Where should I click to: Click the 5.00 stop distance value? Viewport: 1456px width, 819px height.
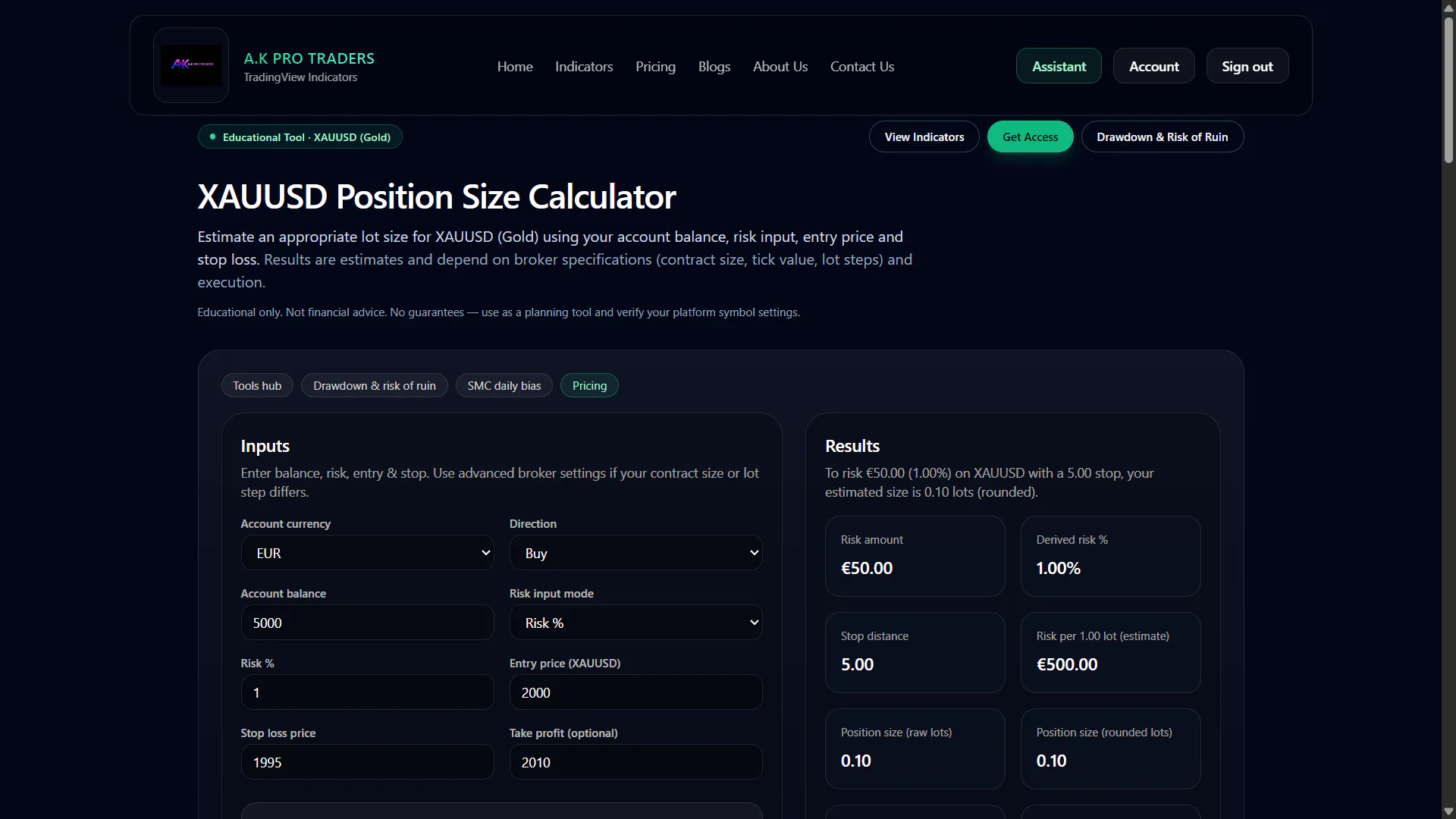(858, 664)
